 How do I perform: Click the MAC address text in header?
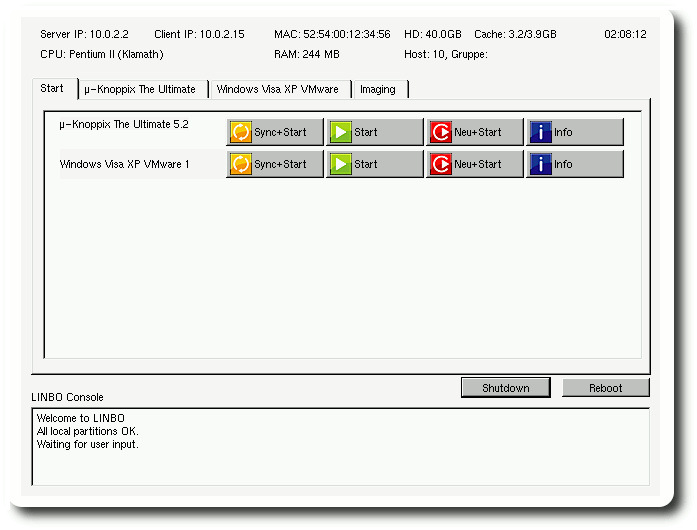pos(332,34)
